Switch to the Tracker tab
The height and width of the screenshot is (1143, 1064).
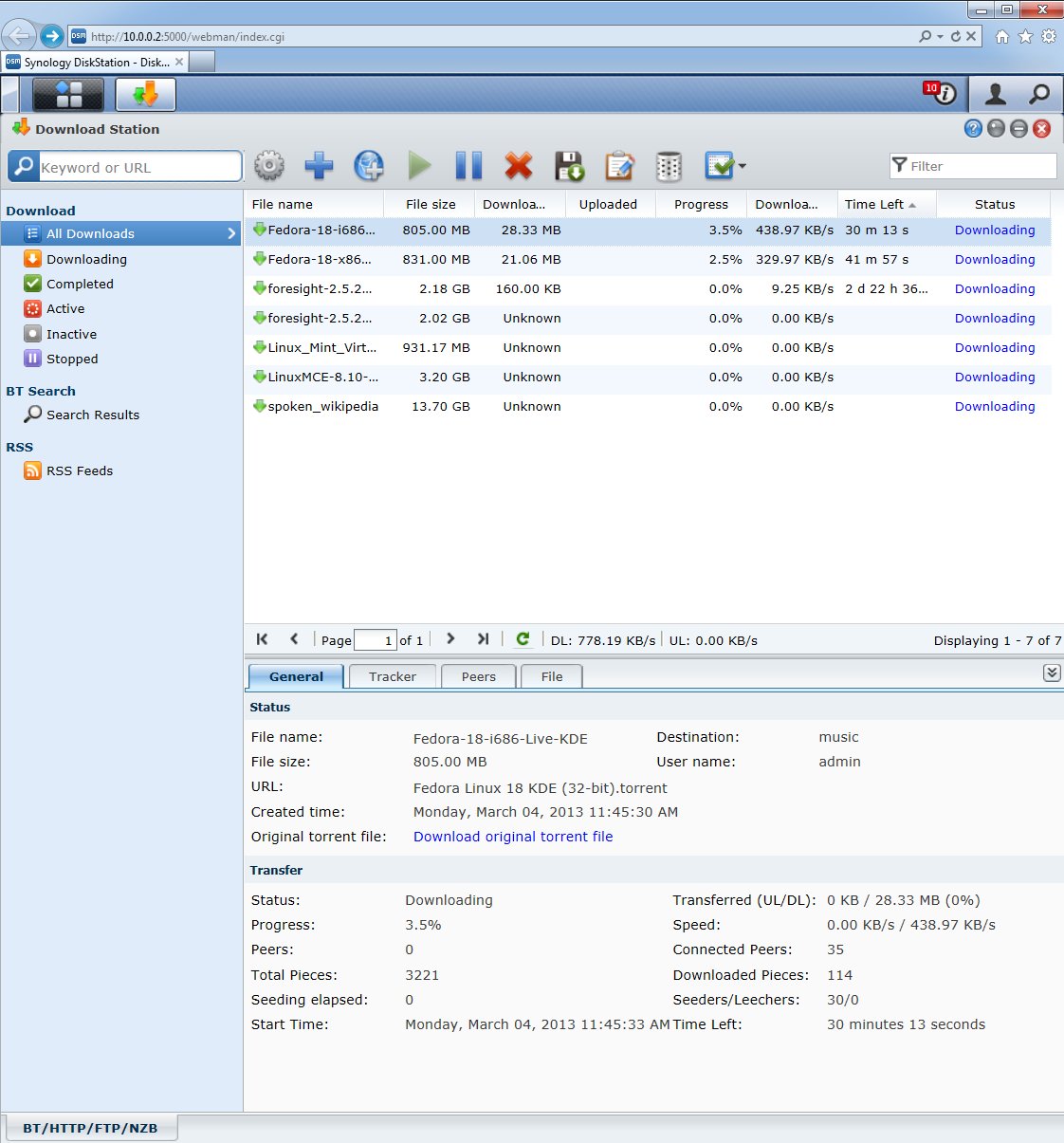(x=393, y=676)
